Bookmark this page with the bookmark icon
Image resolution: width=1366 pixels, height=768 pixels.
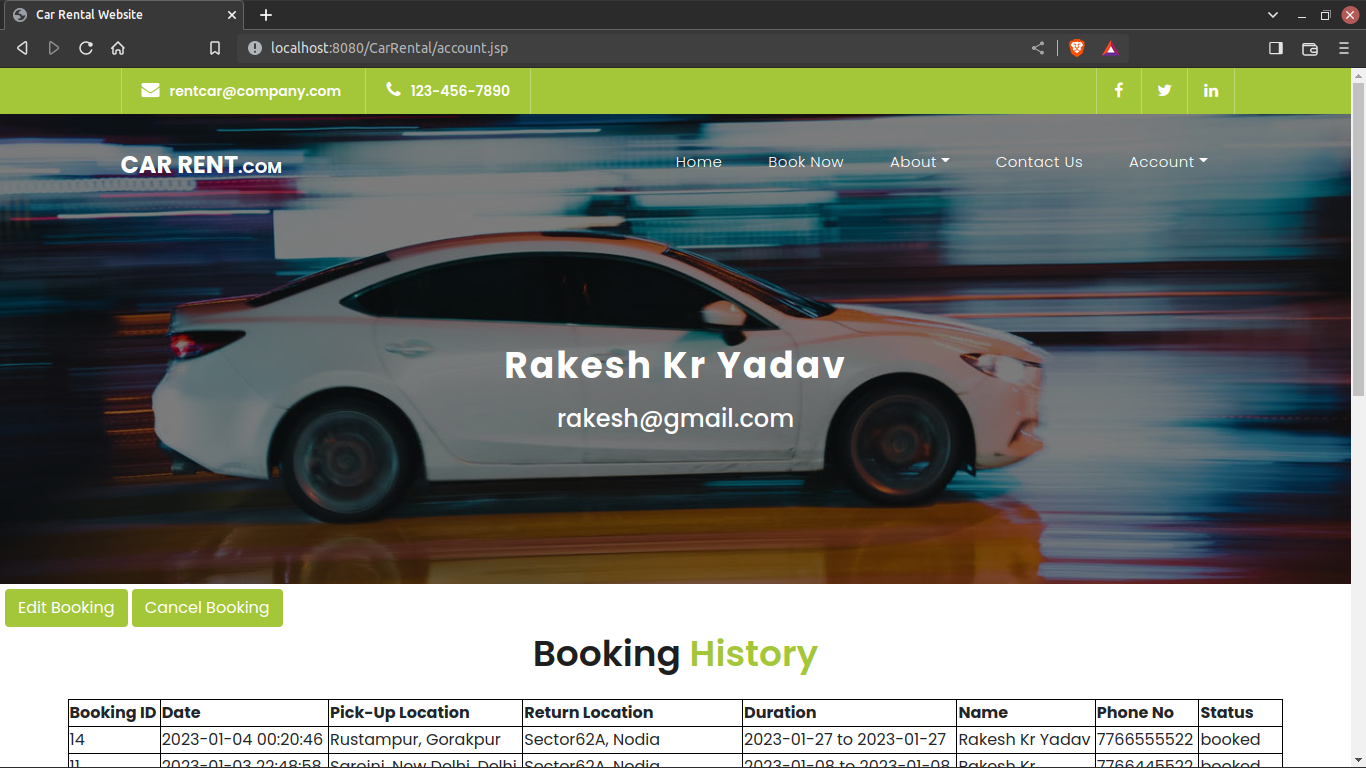coord(214,48)
